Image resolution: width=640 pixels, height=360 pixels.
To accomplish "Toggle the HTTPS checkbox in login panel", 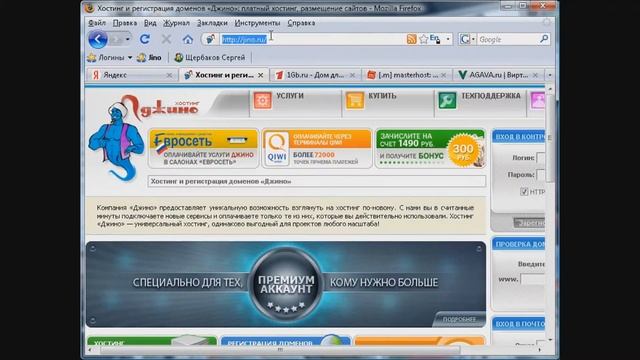I will pyautogui.click(x=524, y=192).
